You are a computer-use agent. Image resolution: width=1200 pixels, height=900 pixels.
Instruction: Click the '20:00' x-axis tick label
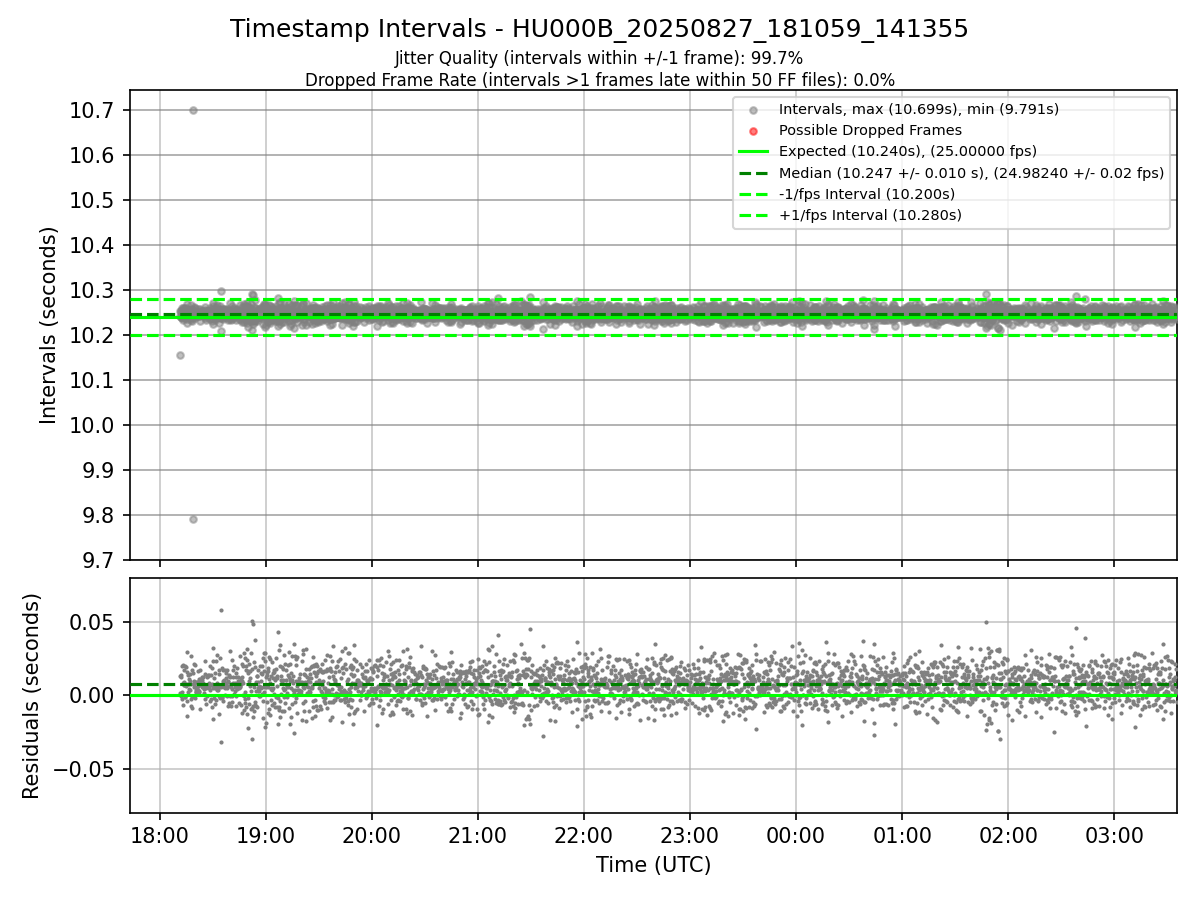click(x=372, y=836)
